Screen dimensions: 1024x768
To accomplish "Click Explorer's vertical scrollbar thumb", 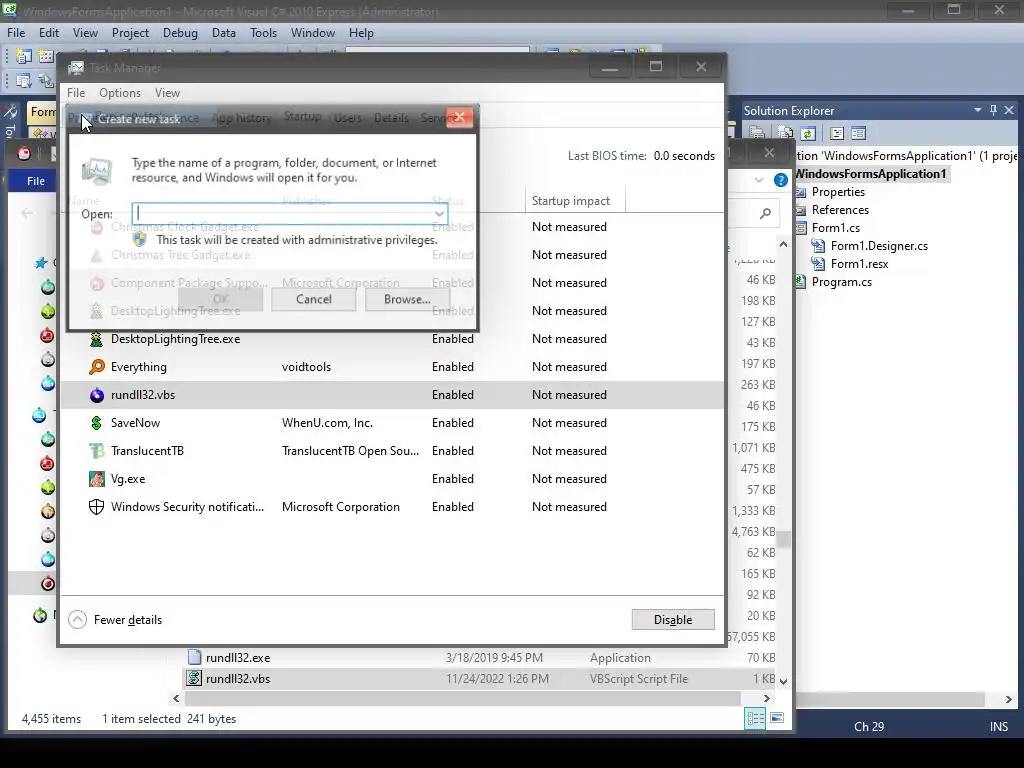I will 783,539.
